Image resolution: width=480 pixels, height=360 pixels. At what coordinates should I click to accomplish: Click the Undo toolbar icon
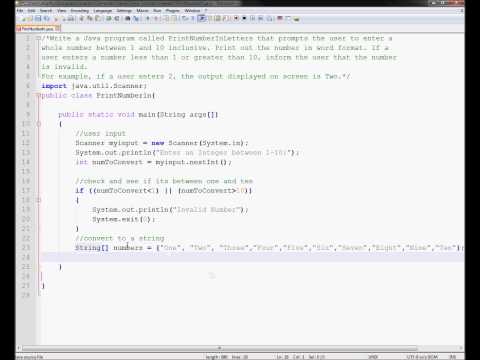[108, 19]
